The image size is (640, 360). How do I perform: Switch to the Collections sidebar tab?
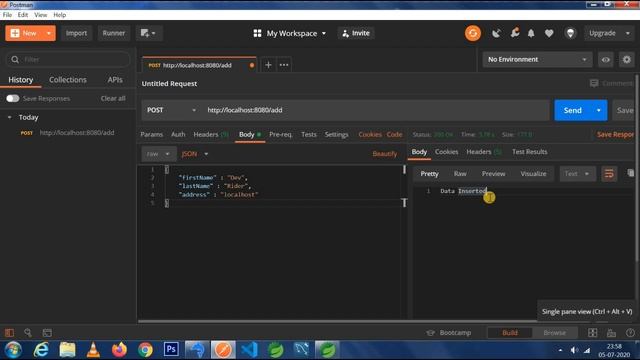pos(68,80)
